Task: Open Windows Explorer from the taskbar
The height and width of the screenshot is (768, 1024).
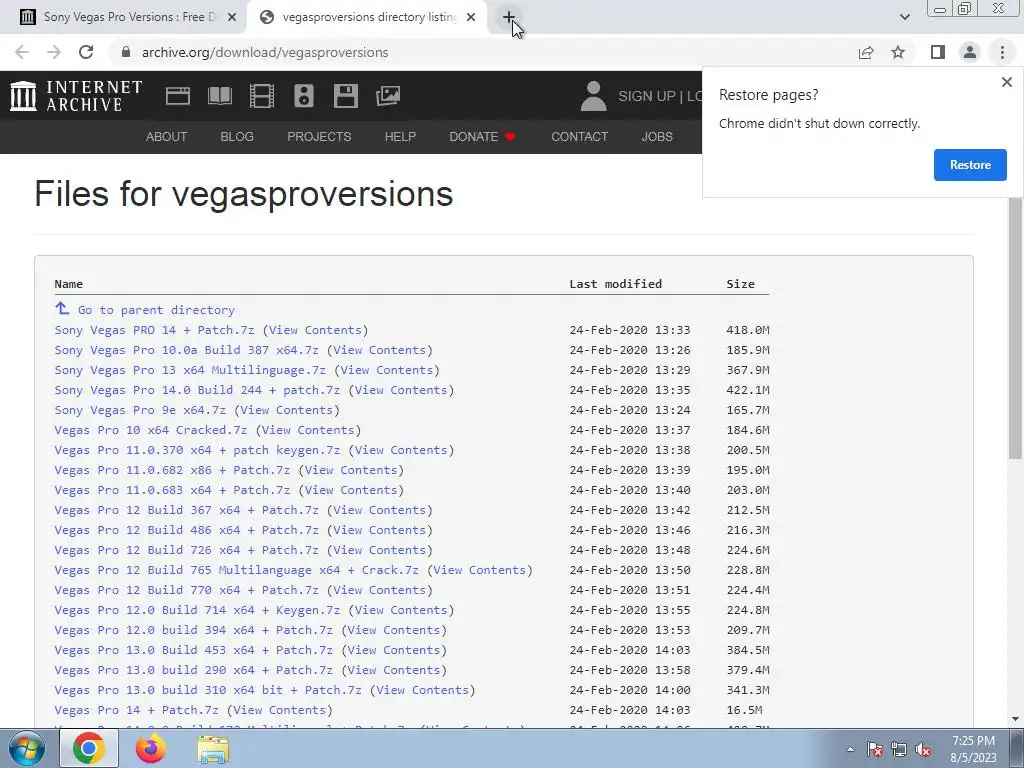Action: point(213,748)
